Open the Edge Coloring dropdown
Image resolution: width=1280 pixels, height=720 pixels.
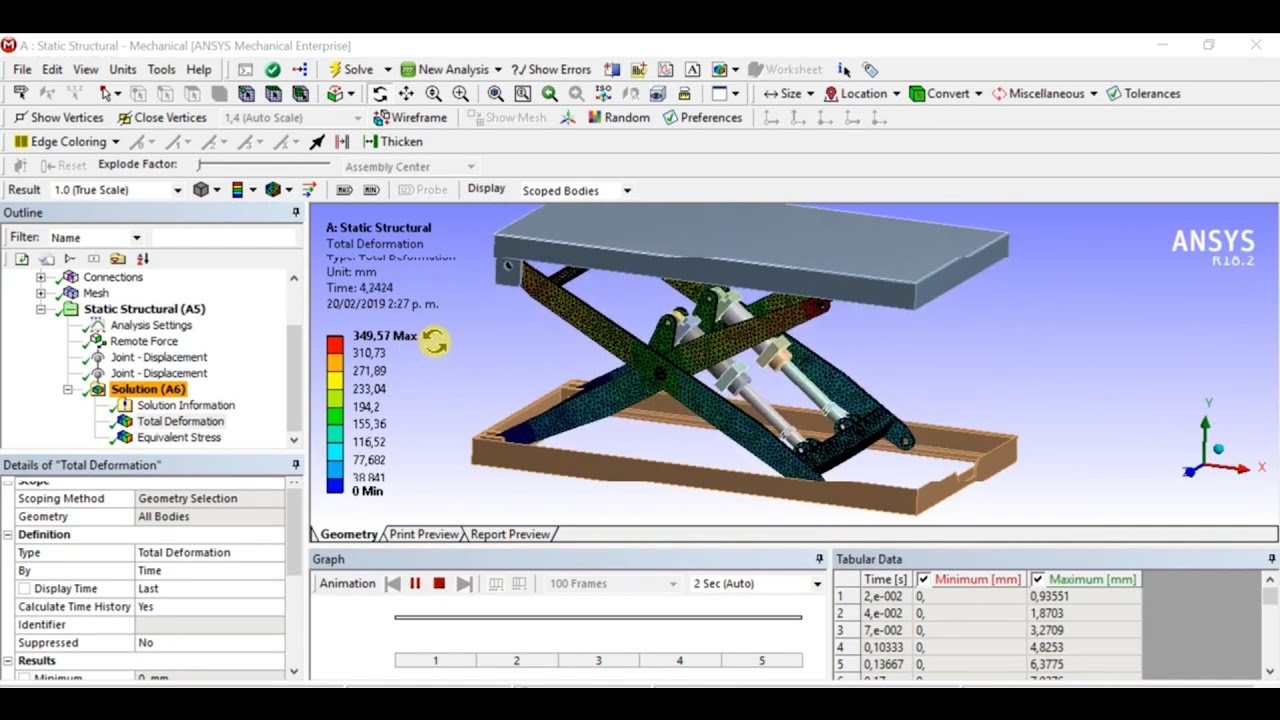(x=115, y=141)
